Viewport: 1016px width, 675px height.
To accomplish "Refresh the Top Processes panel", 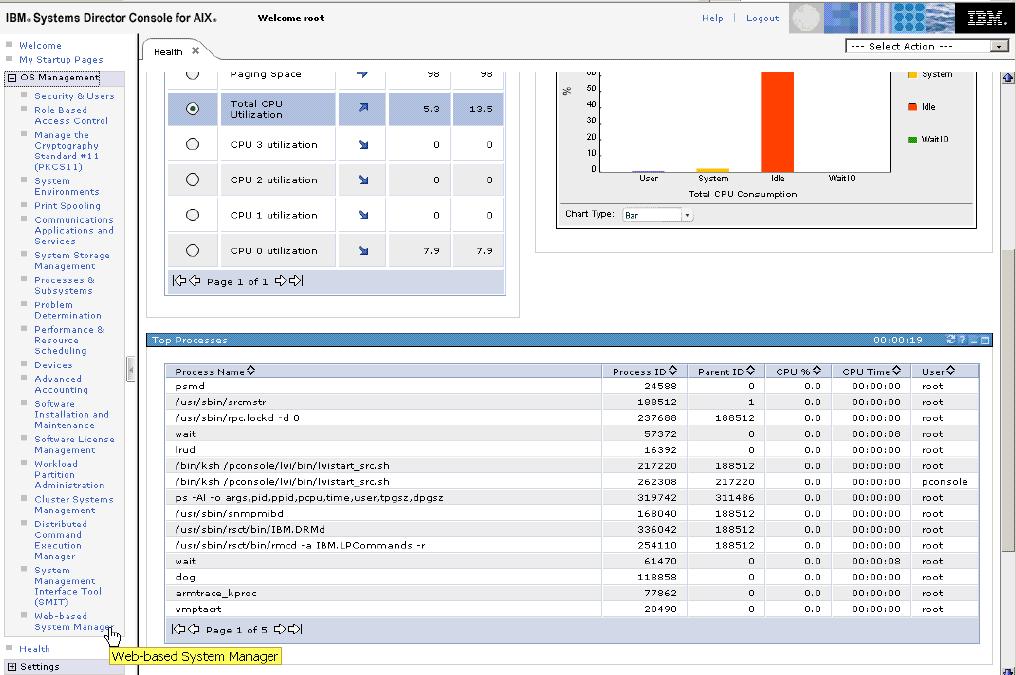I will pos(950,340).
